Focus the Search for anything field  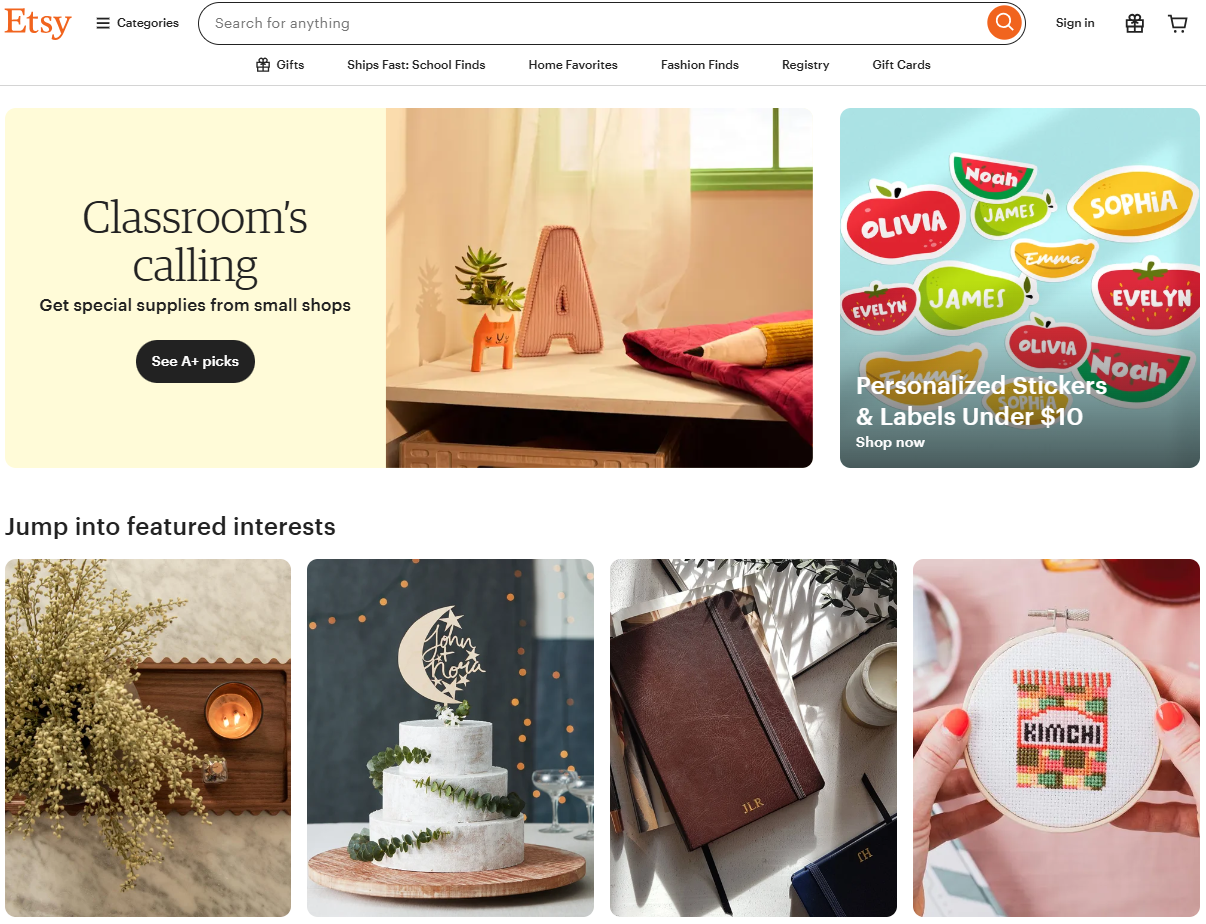pyautogui.click(x=597, y=23)
